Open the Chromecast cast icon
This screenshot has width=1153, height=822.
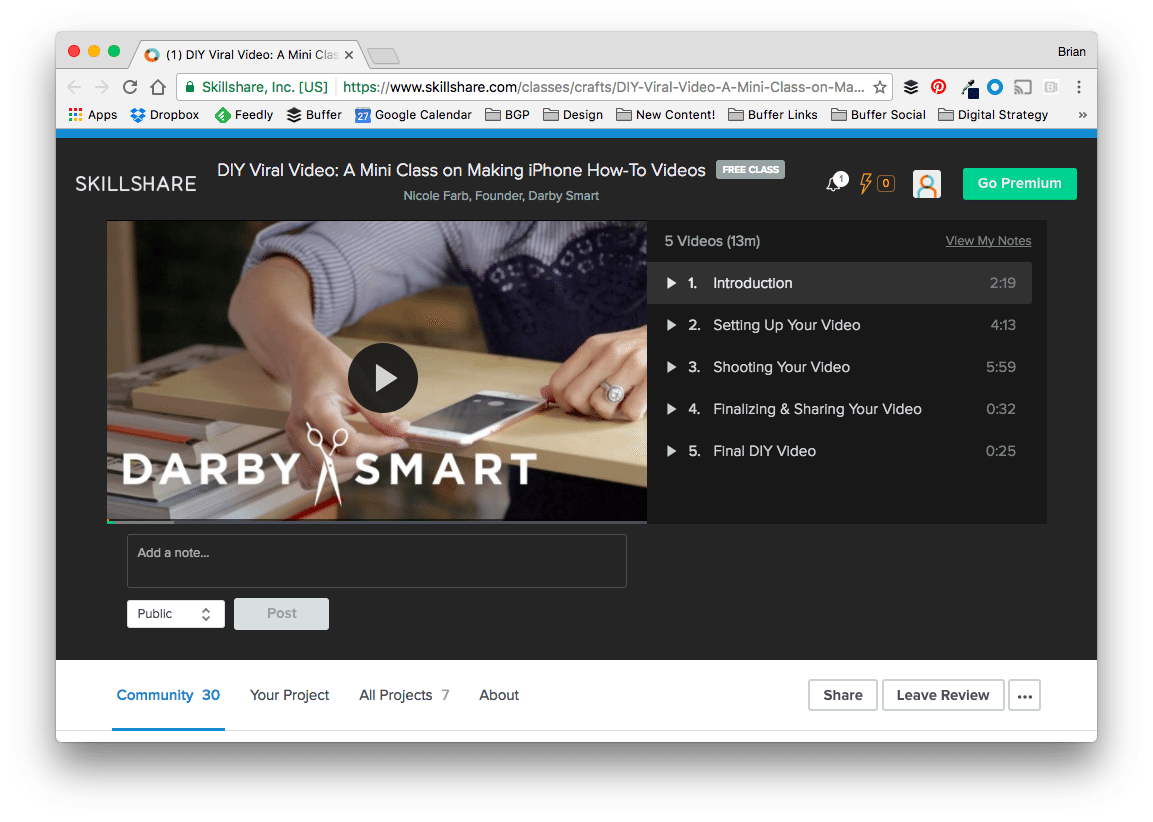coord(1022,87)
